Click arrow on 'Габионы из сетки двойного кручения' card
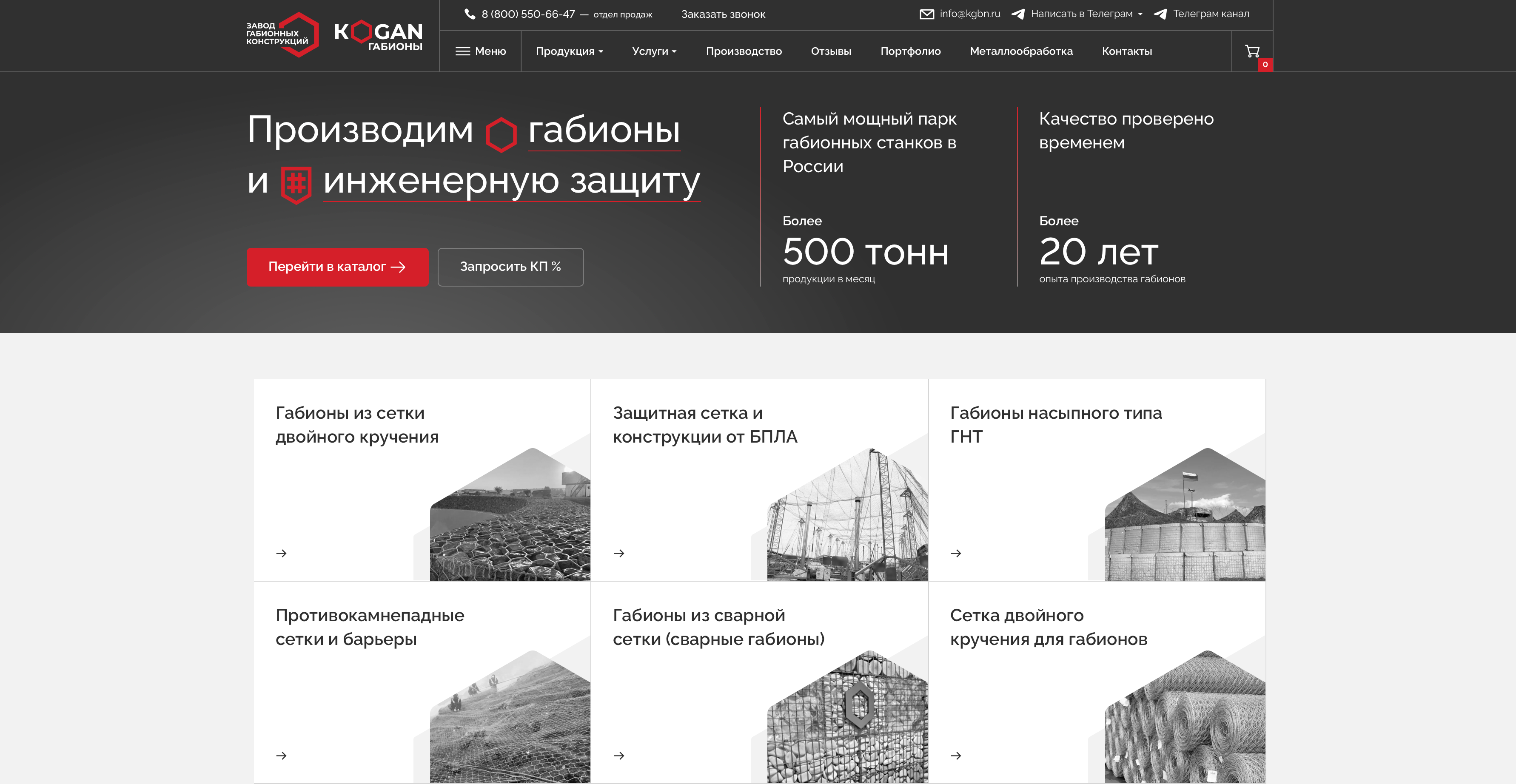1516x784 pixels. [x=281, y=554]
